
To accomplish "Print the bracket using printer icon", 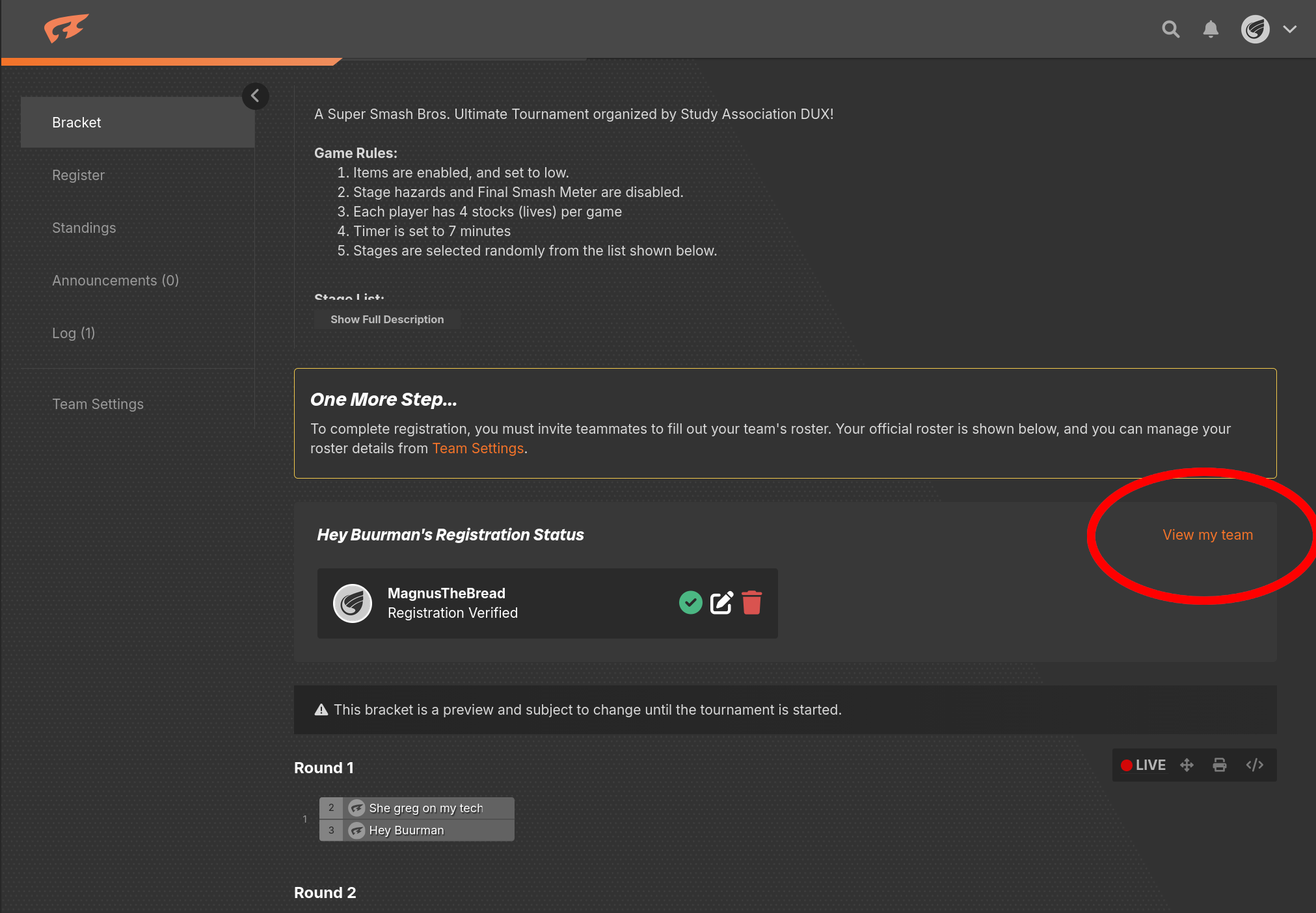I will pos(1220,765).
